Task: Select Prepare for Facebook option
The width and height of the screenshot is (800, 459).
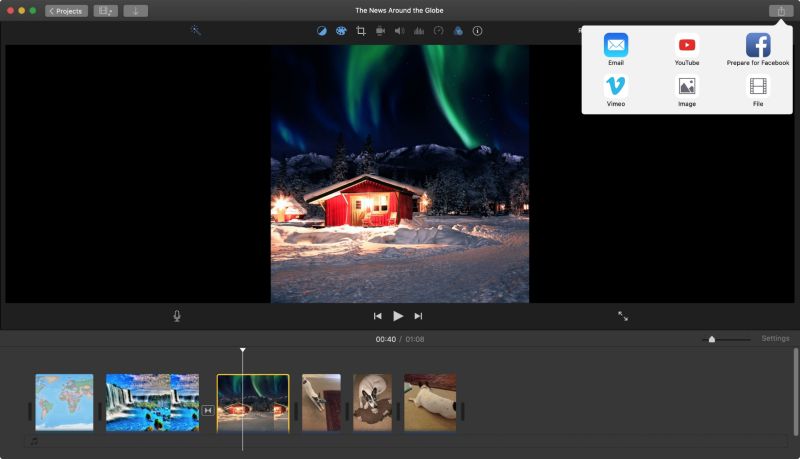Action: tap(758, 46)
